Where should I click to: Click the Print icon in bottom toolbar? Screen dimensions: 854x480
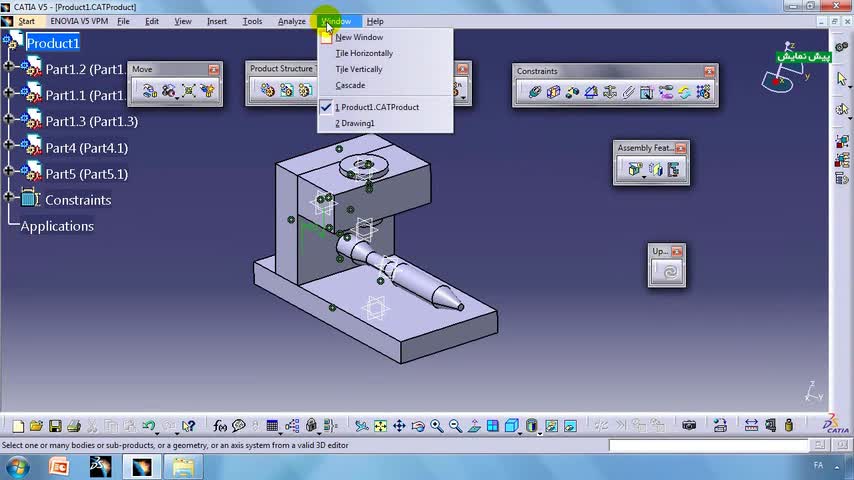coord(74,426)
